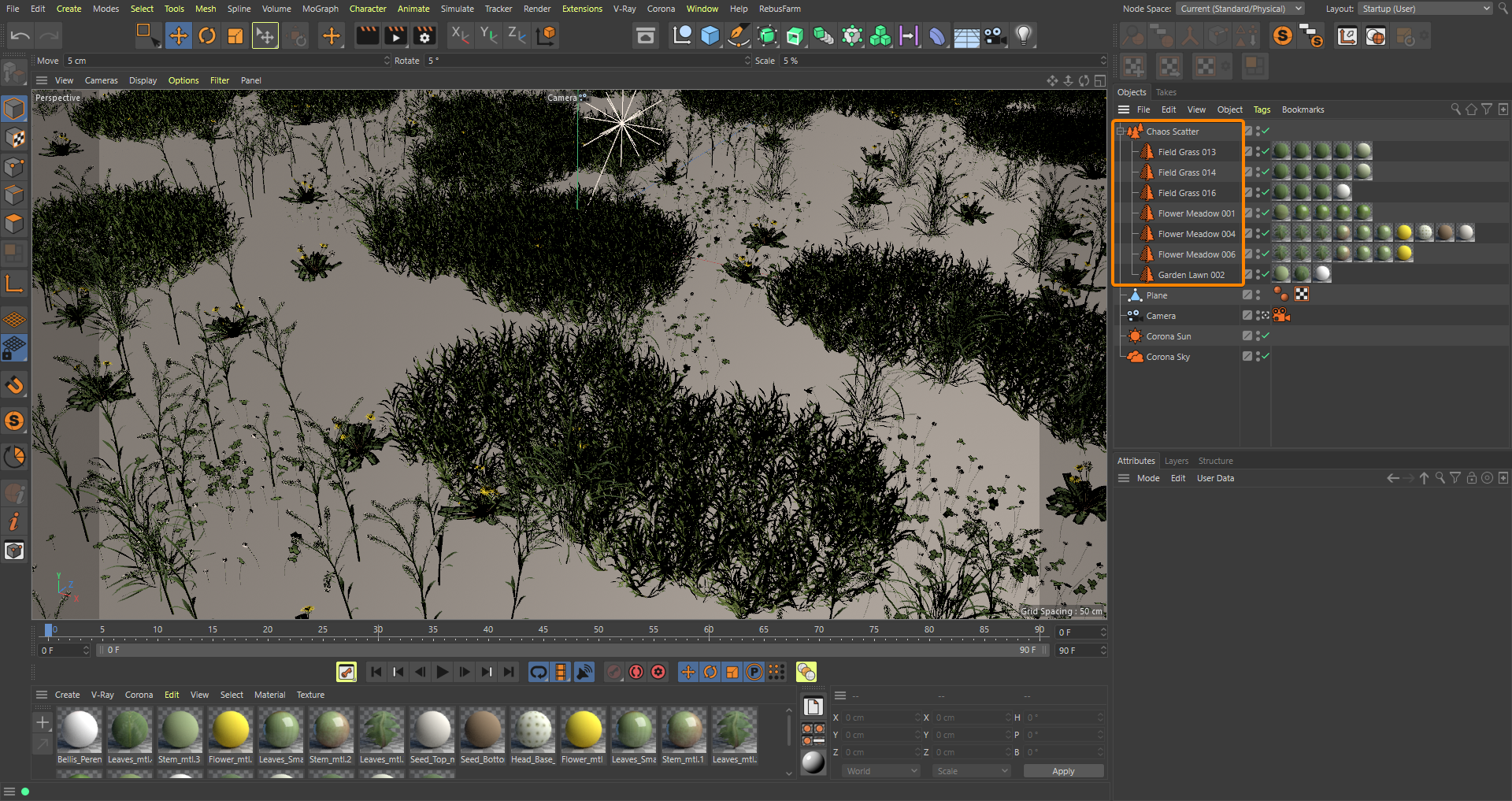The height and width of the screenshot is (801, 1512).
Task: Select Model mode cube in left sidebar
Action: (14, 109)
